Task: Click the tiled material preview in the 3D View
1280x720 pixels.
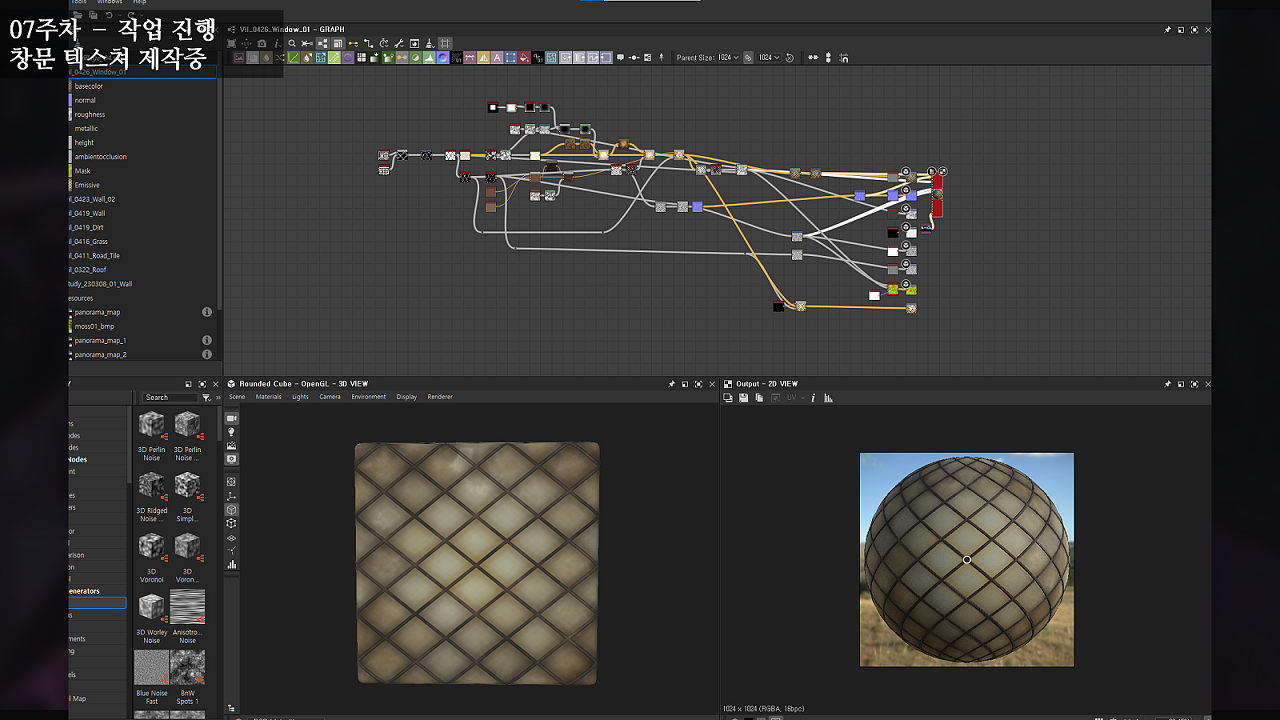Action: 477,564
